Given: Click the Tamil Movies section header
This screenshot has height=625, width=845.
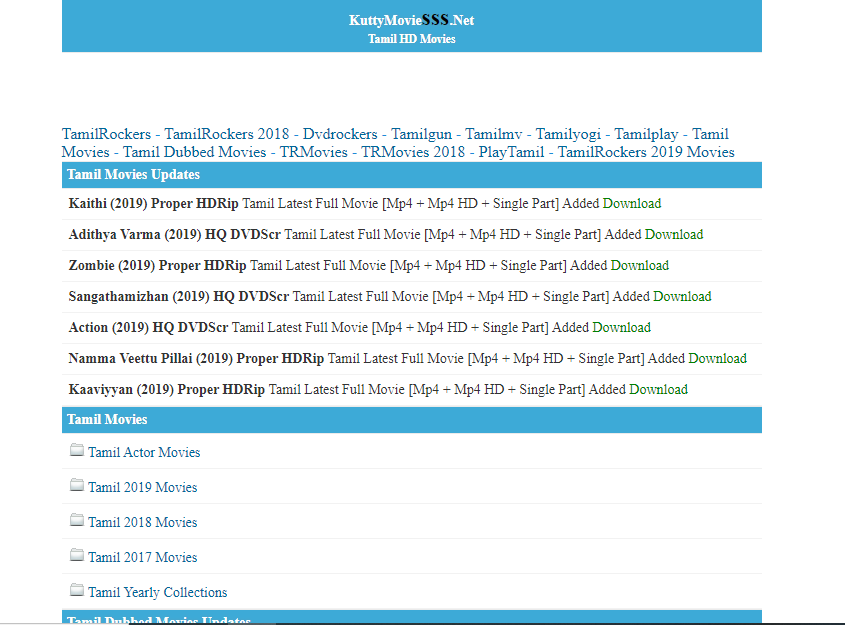Looking at the screenshot, I should coord(412,420).
